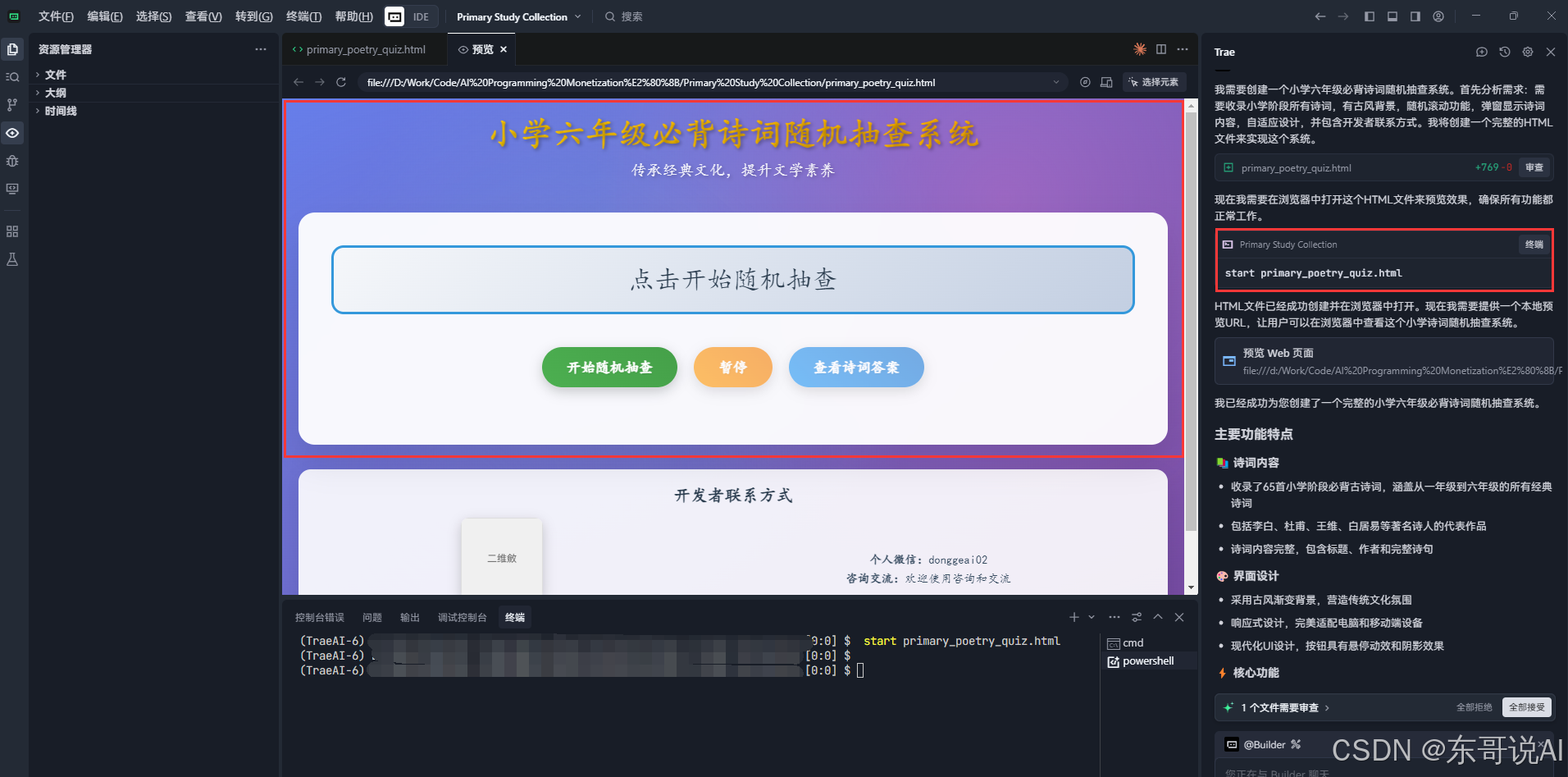Switch to primary_poetry_quiz.html editor tab

(x=366, y=49)
